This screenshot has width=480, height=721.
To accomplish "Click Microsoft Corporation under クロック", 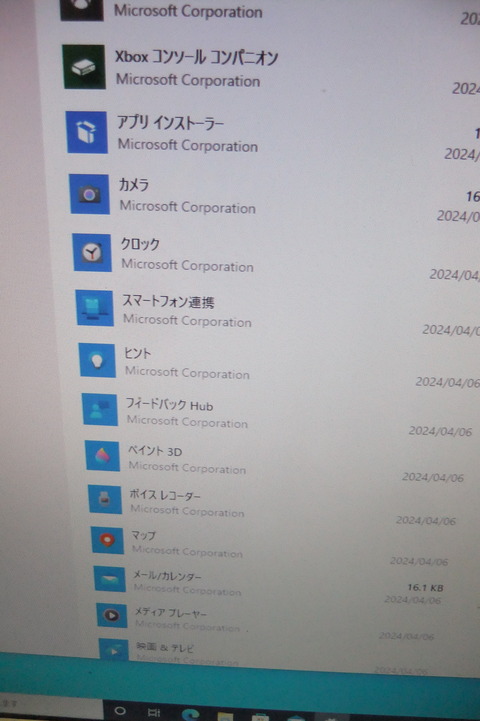I will (188, 266).
